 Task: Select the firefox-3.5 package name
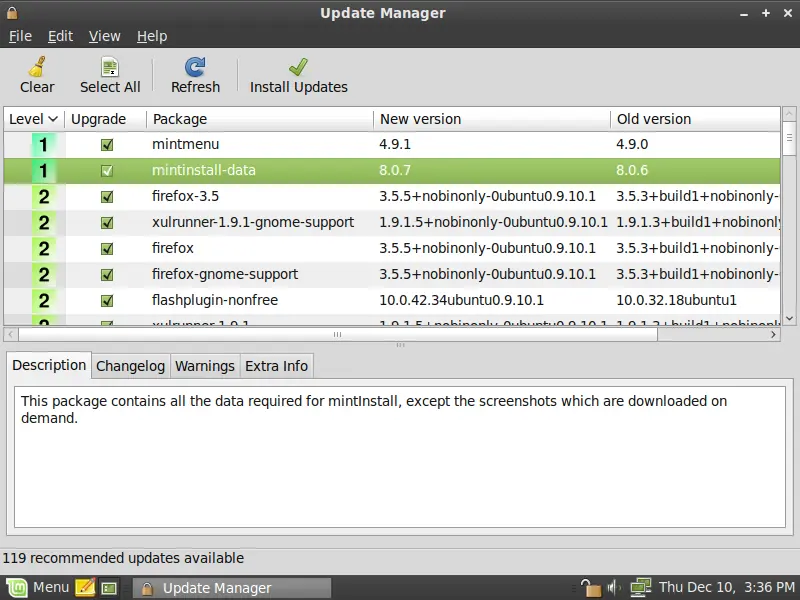click(185, 196)
